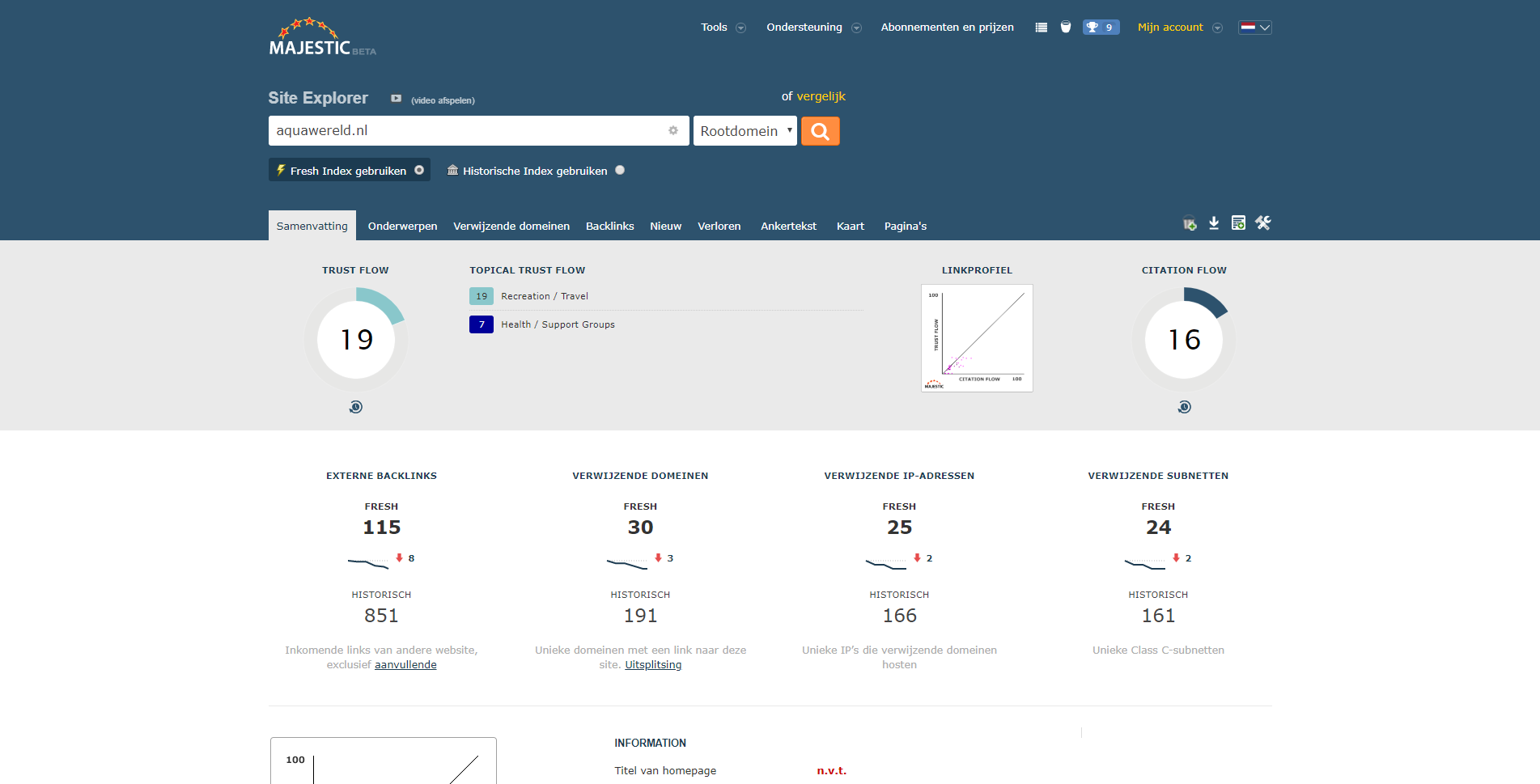Viewport: 1540px width, 784px height.
Task: Click Verwijzende IP-adressen fresh value 25
Action: click(899, 528)
